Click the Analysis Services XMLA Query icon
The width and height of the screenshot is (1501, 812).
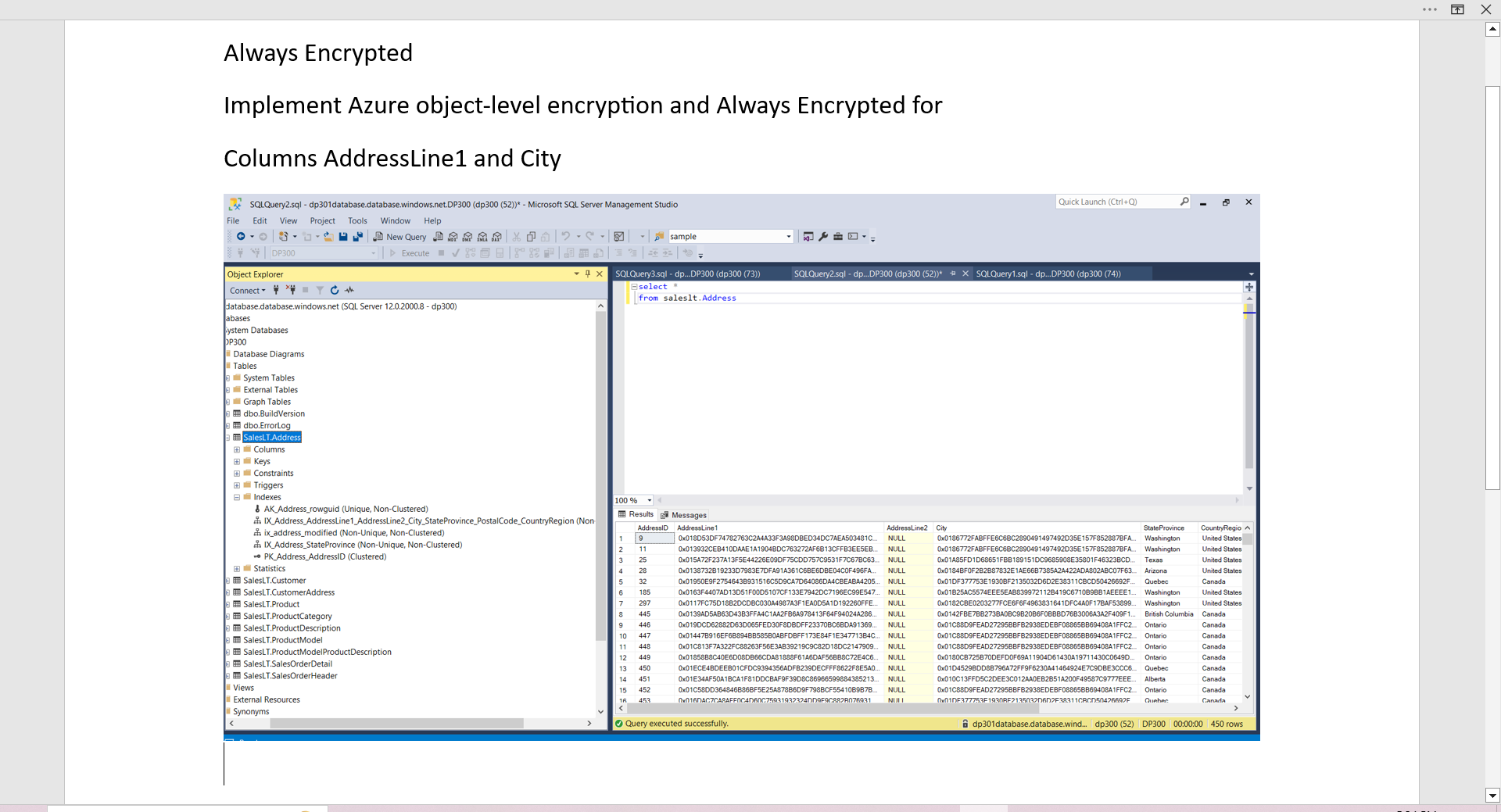coord(482,237)
